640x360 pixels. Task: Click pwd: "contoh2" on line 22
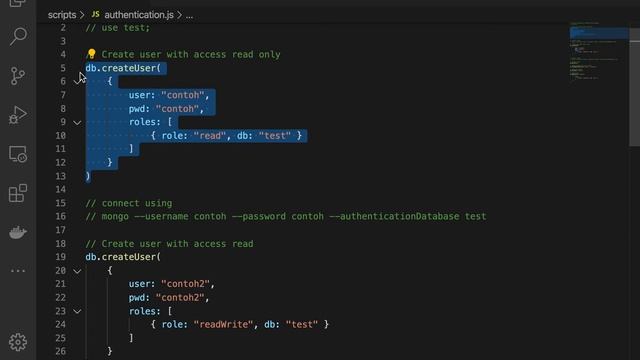169,298
